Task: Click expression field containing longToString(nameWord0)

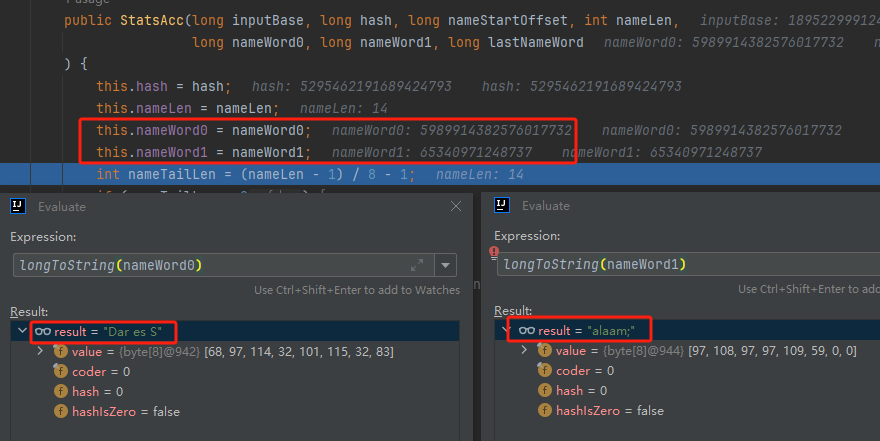Action: pyautogui.click(x=223, y=265)
